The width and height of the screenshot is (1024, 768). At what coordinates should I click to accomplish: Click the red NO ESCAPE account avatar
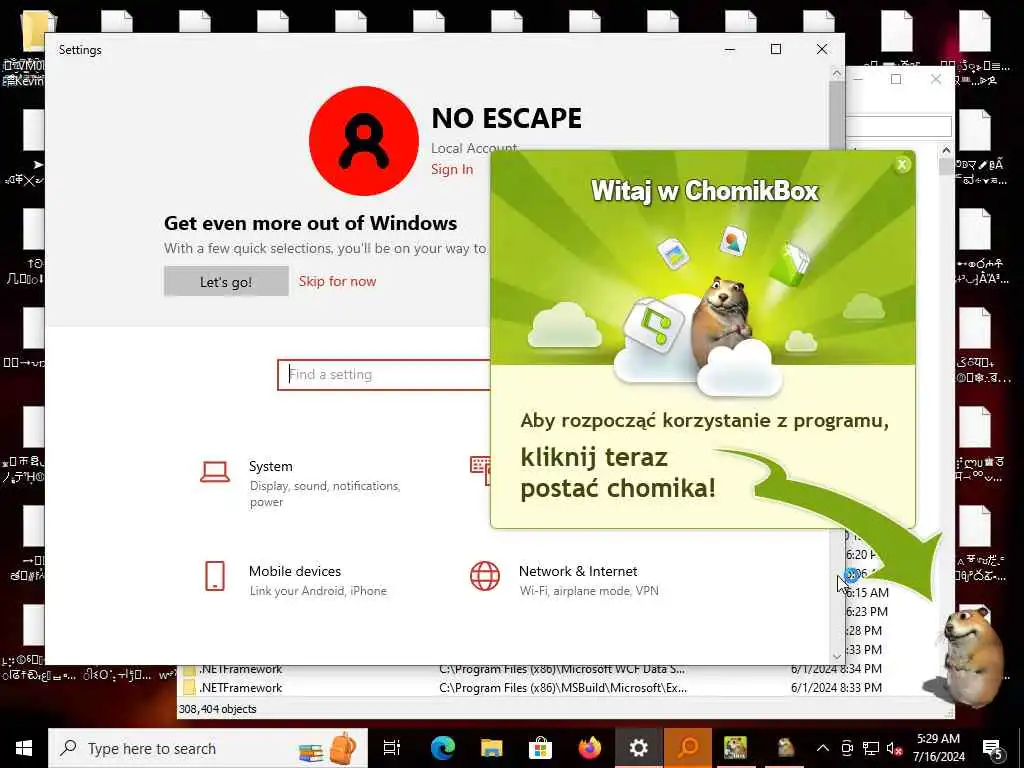click(x=364, y=140)
